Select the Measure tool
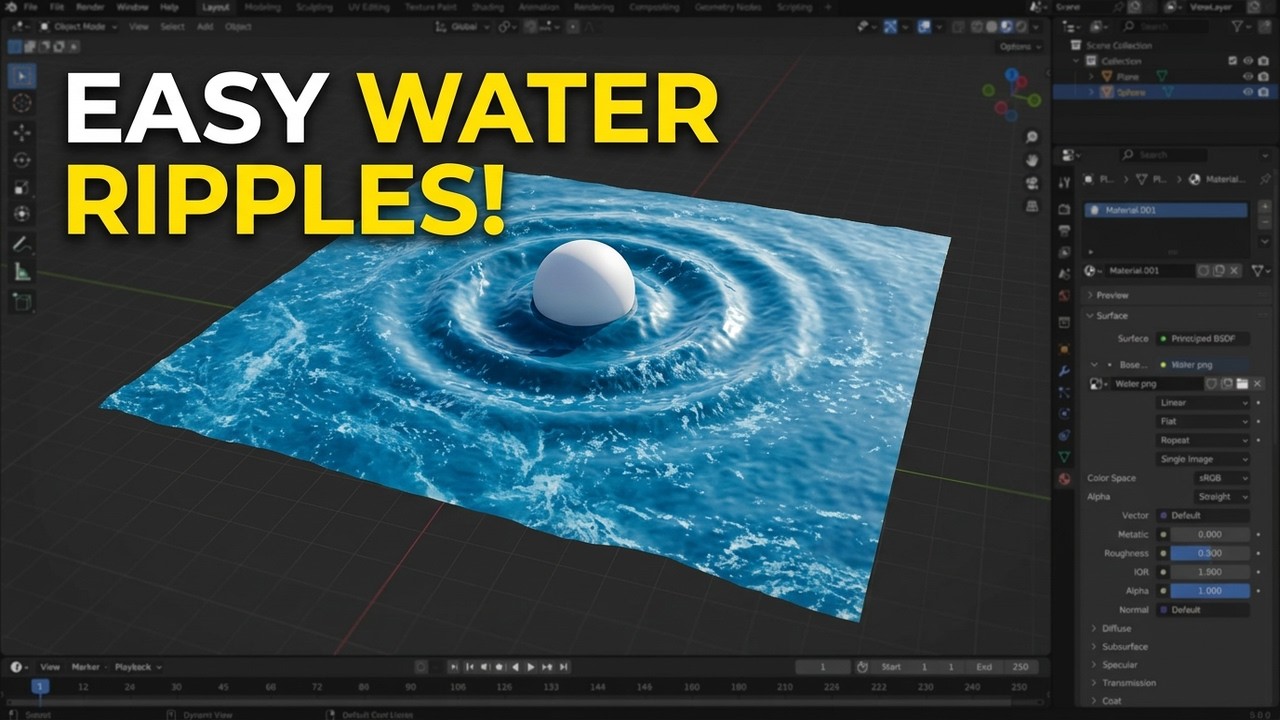 coord(22,271)
